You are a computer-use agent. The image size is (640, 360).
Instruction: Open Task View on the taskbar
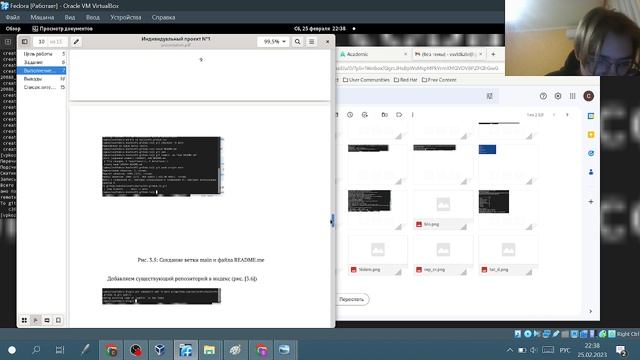[x=60, y=350]
